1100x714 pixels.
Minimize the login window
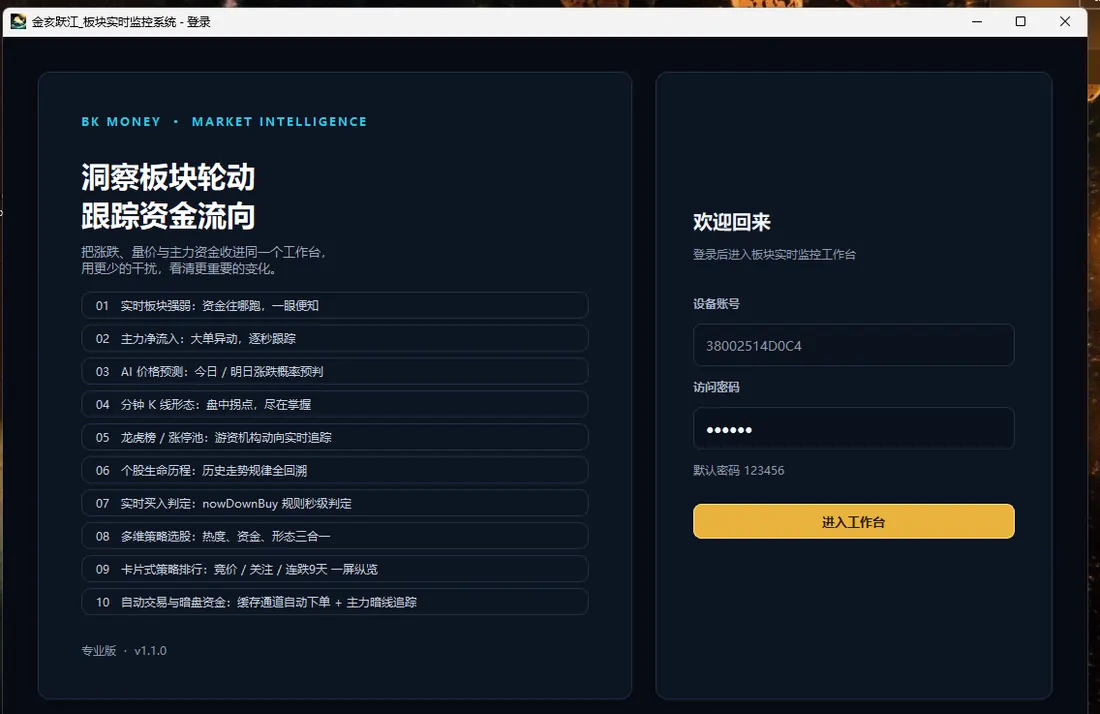977,22
